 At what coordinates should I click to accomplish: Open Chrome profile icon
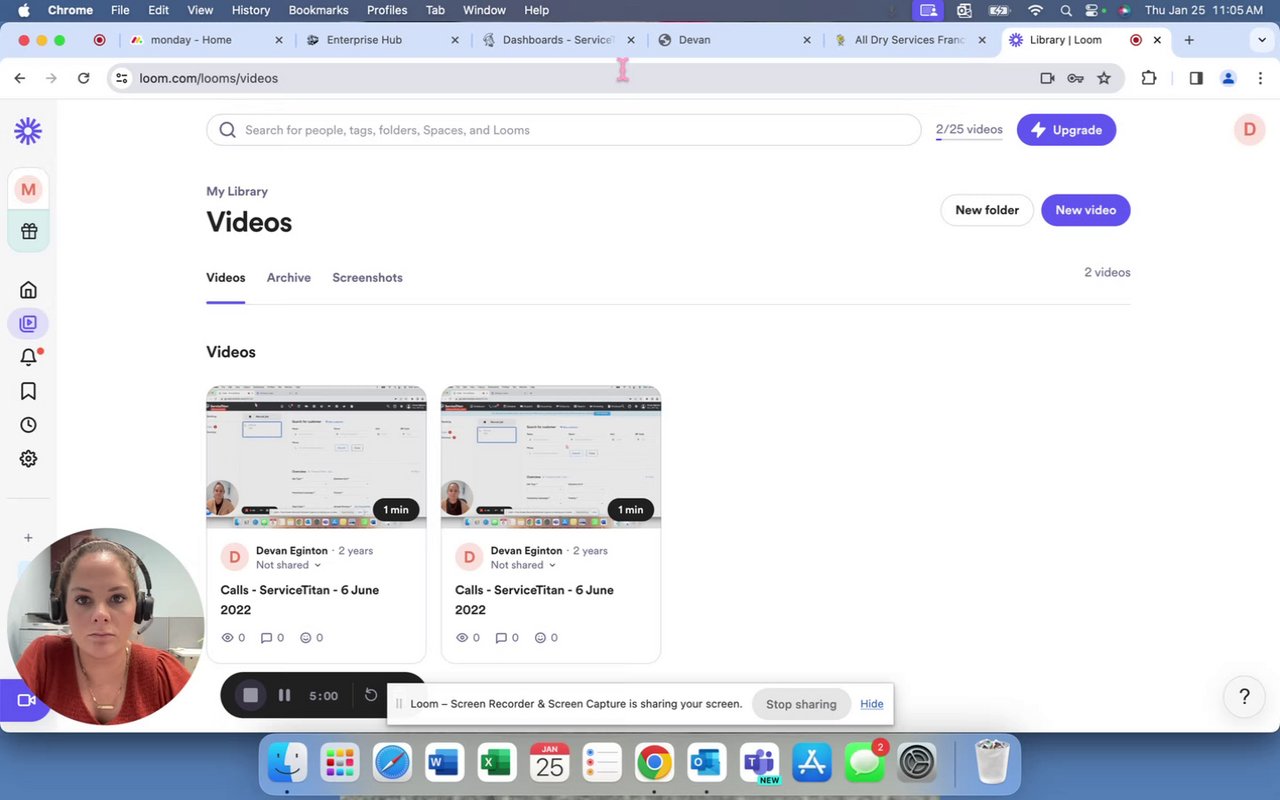[x=1228, y=78]
